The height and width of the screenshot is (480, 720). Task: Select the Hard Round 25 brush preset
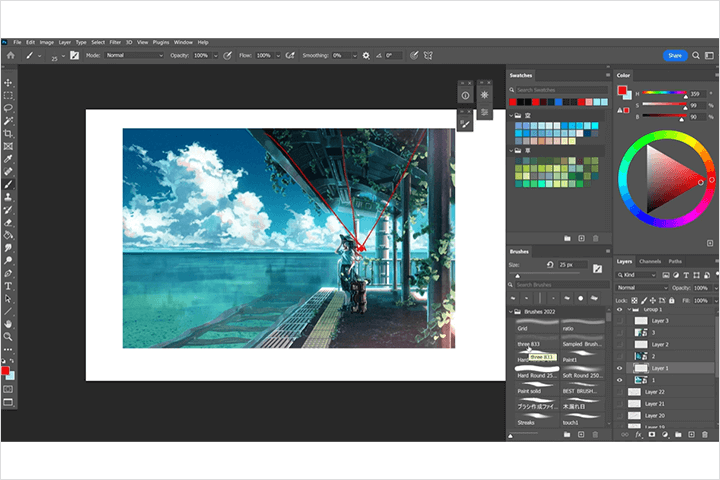(537, 372)
